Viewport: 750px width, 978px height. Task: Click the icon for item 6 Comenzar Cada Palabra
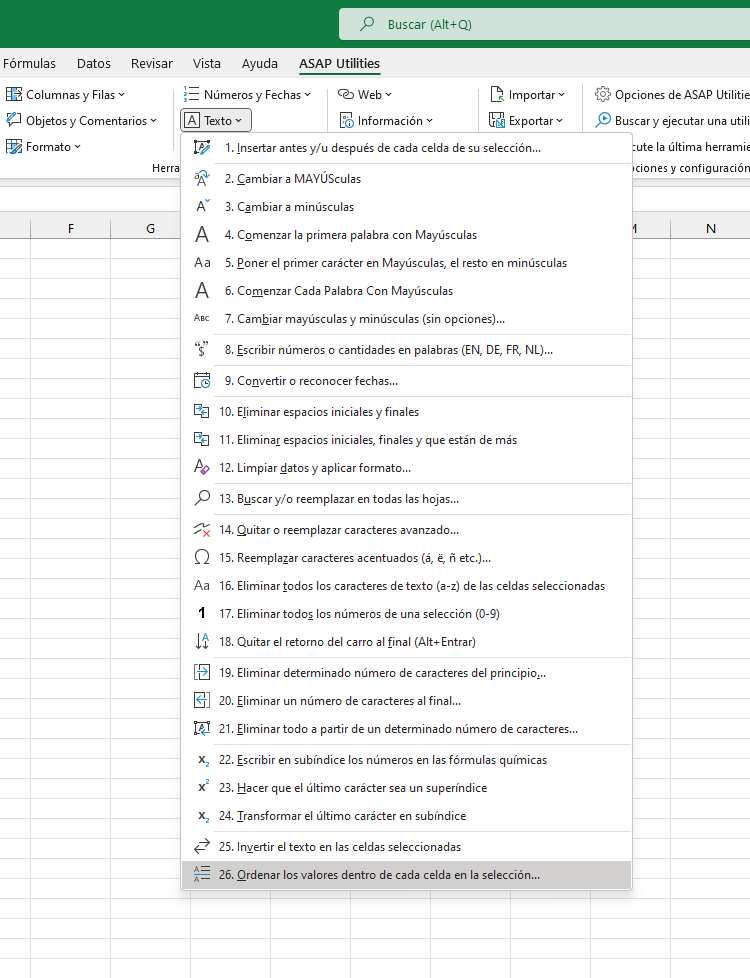click(202, 291)
